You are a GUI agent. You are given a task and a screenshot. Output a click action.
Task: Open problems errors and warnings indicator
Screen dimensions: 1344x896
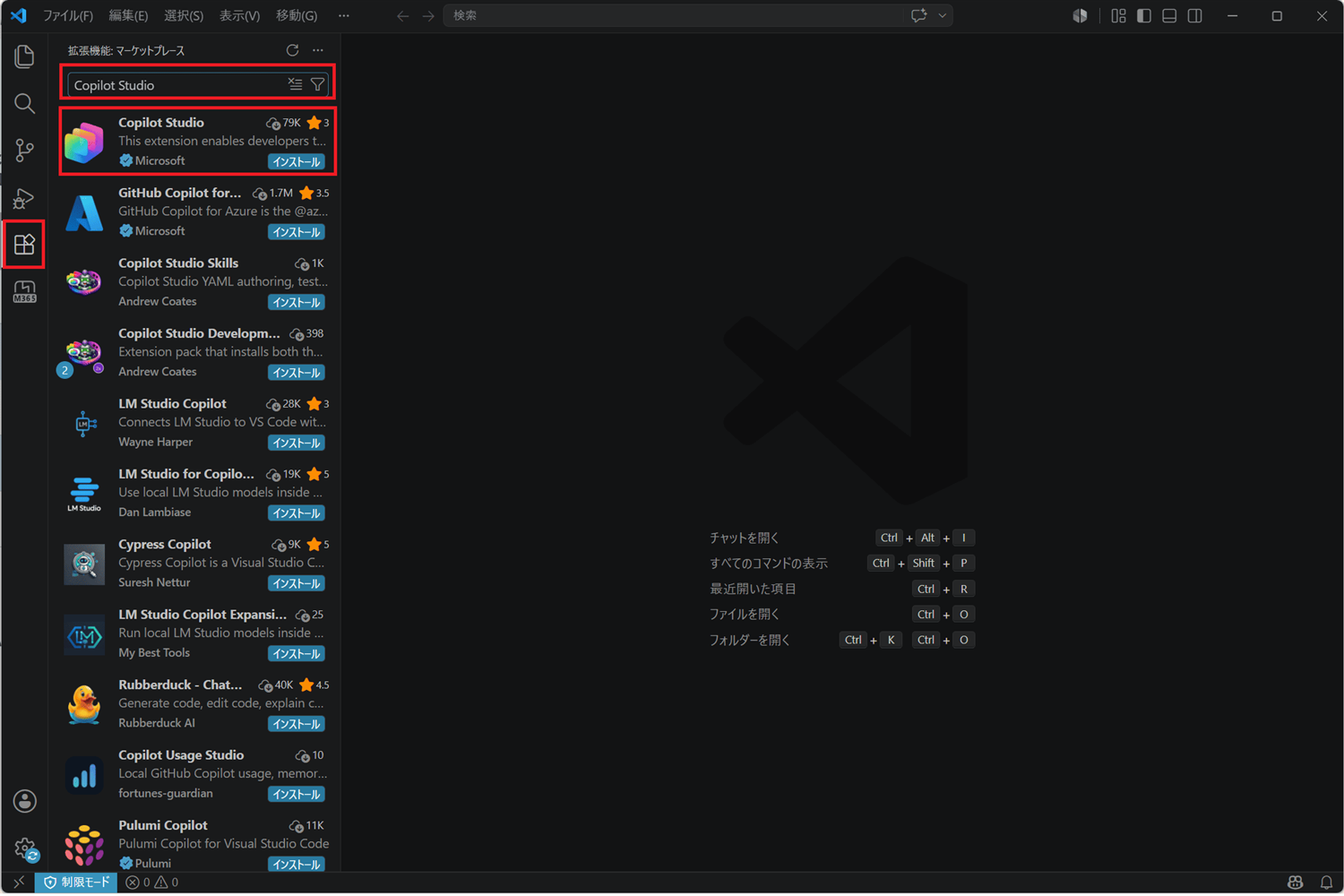152,883
